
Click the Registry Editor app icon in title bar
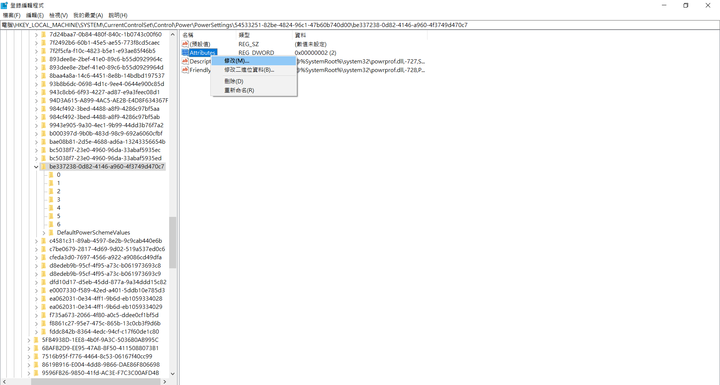click(4, 6)
